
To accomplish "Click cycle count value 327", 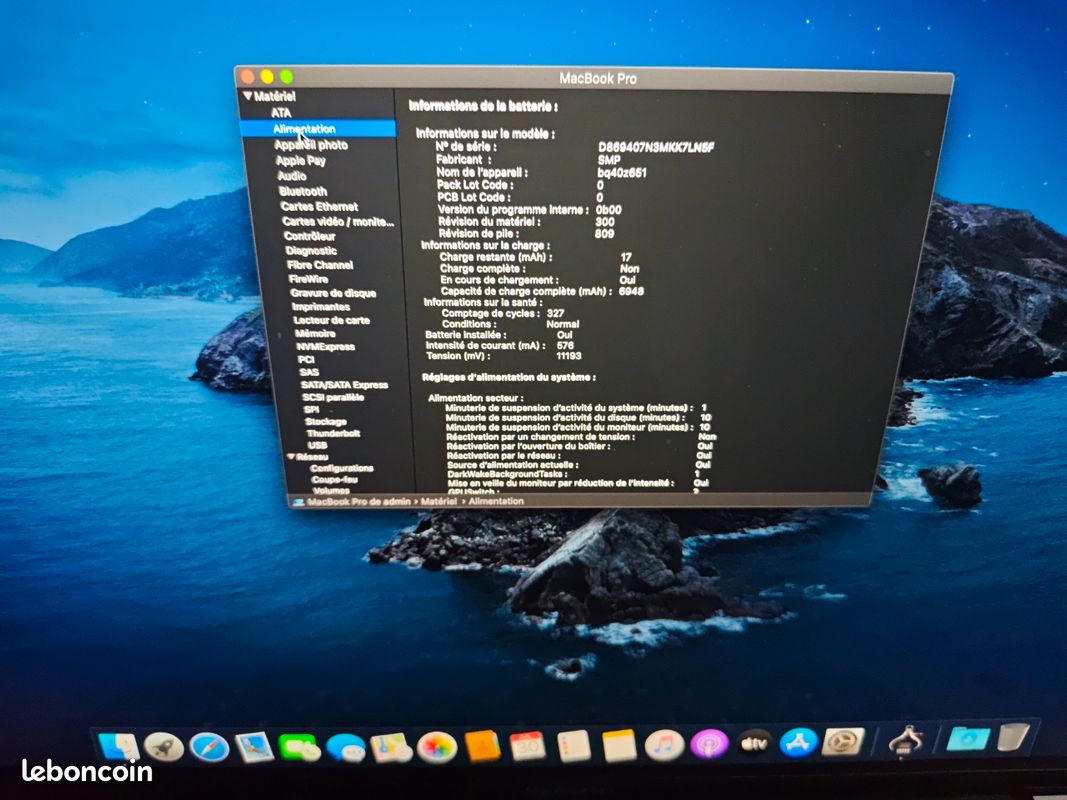I will 555,313.
